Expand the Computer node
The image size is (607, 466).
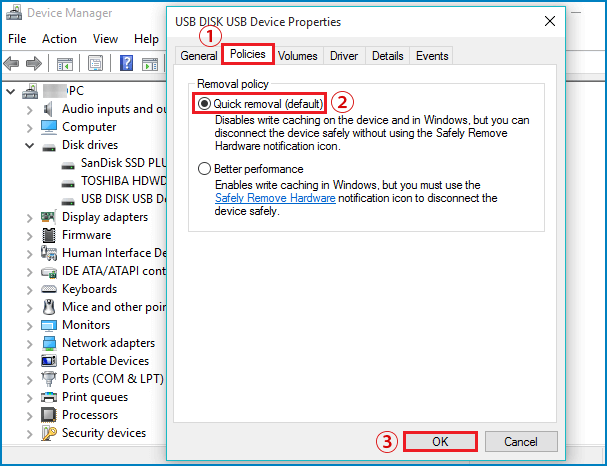pyautogui.click(x=30, y=128)
